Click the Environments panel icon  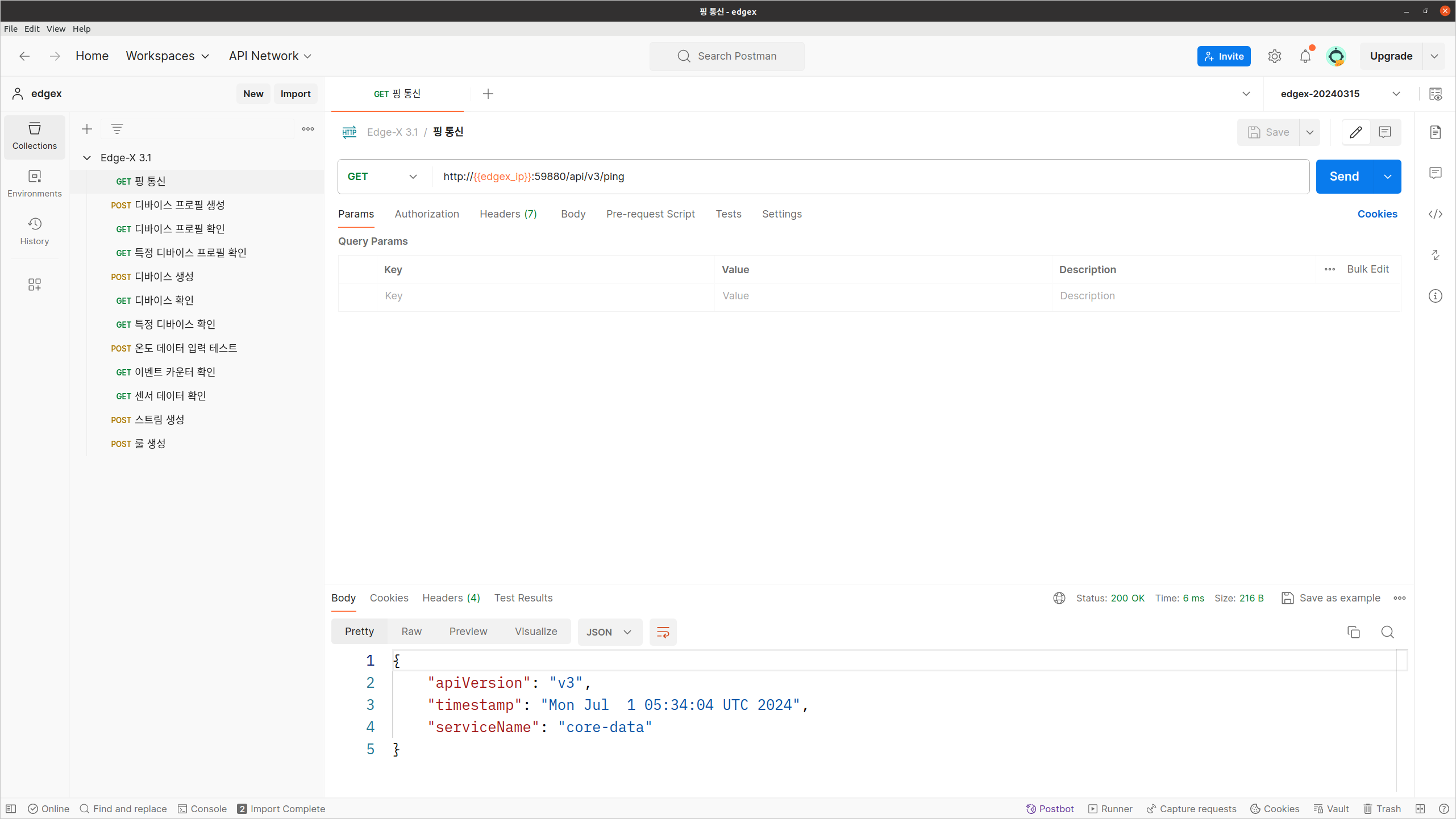pos(35,183)
